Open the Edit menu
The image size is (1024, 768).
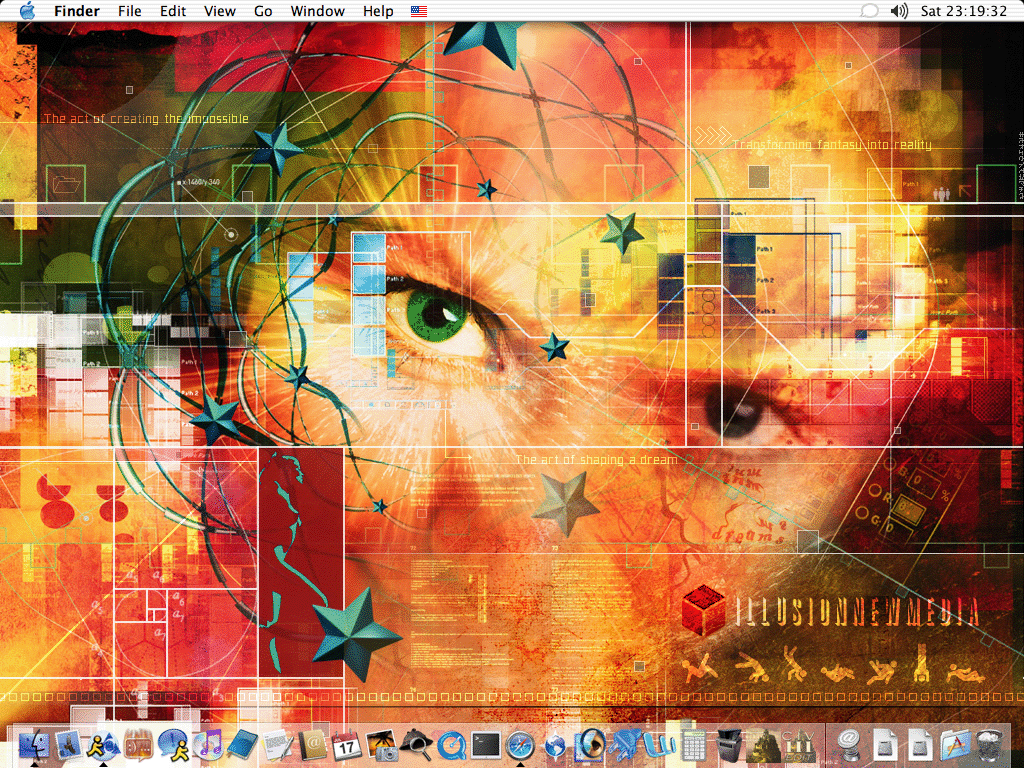(173, 11)
